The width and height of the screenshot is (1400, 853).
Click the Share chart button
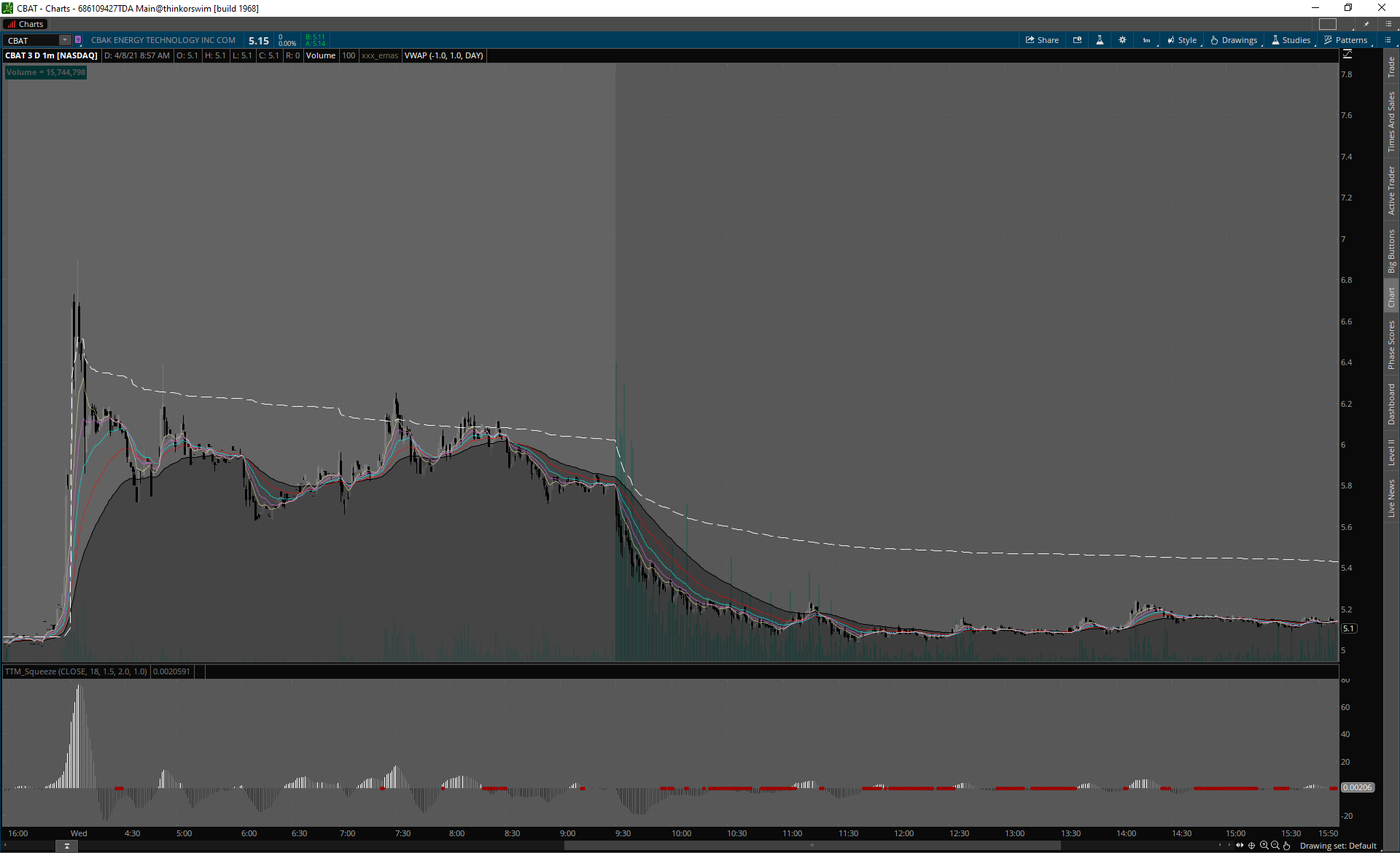tap(1042, 40)
